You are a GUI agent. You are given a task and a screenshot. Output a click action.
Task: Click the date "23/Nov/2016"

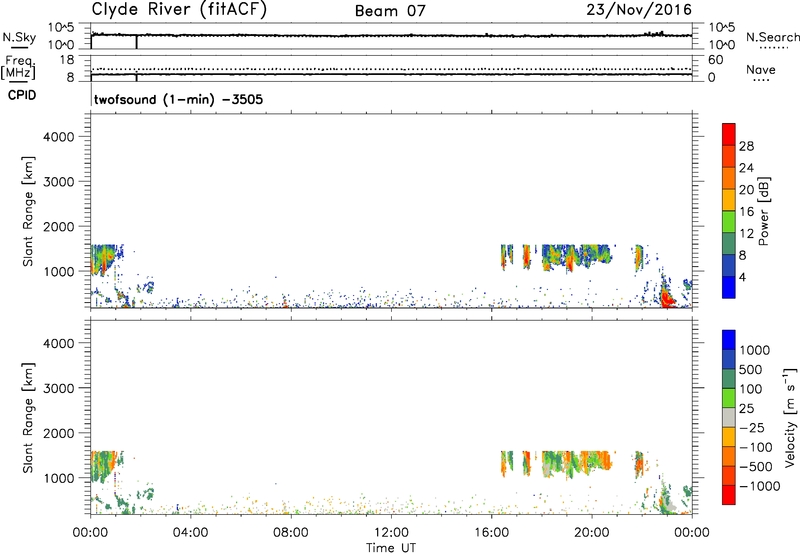point(639,10)
